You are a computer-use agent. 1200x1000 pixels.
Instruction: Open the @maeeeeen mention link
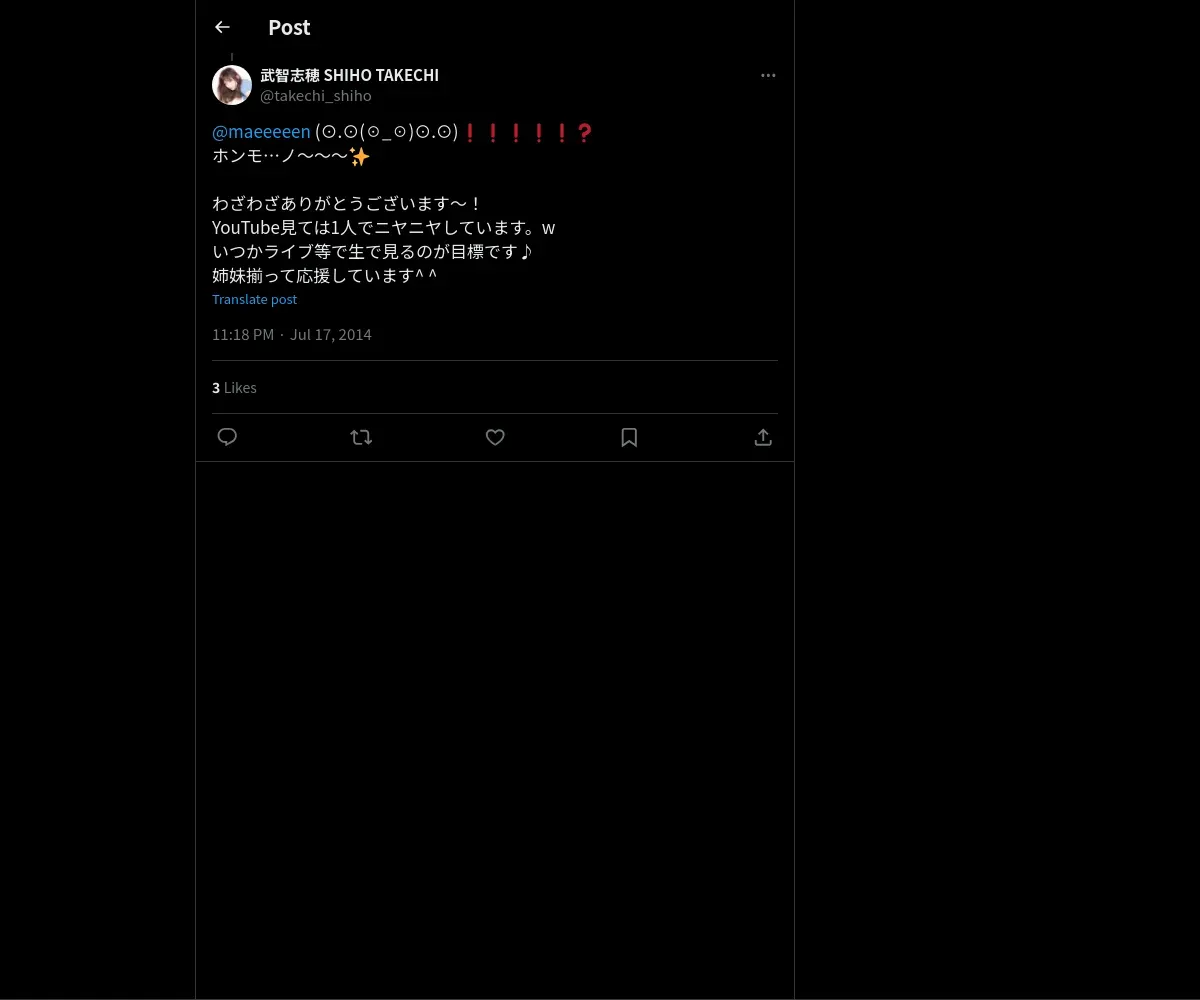click(x=261, y=131)
